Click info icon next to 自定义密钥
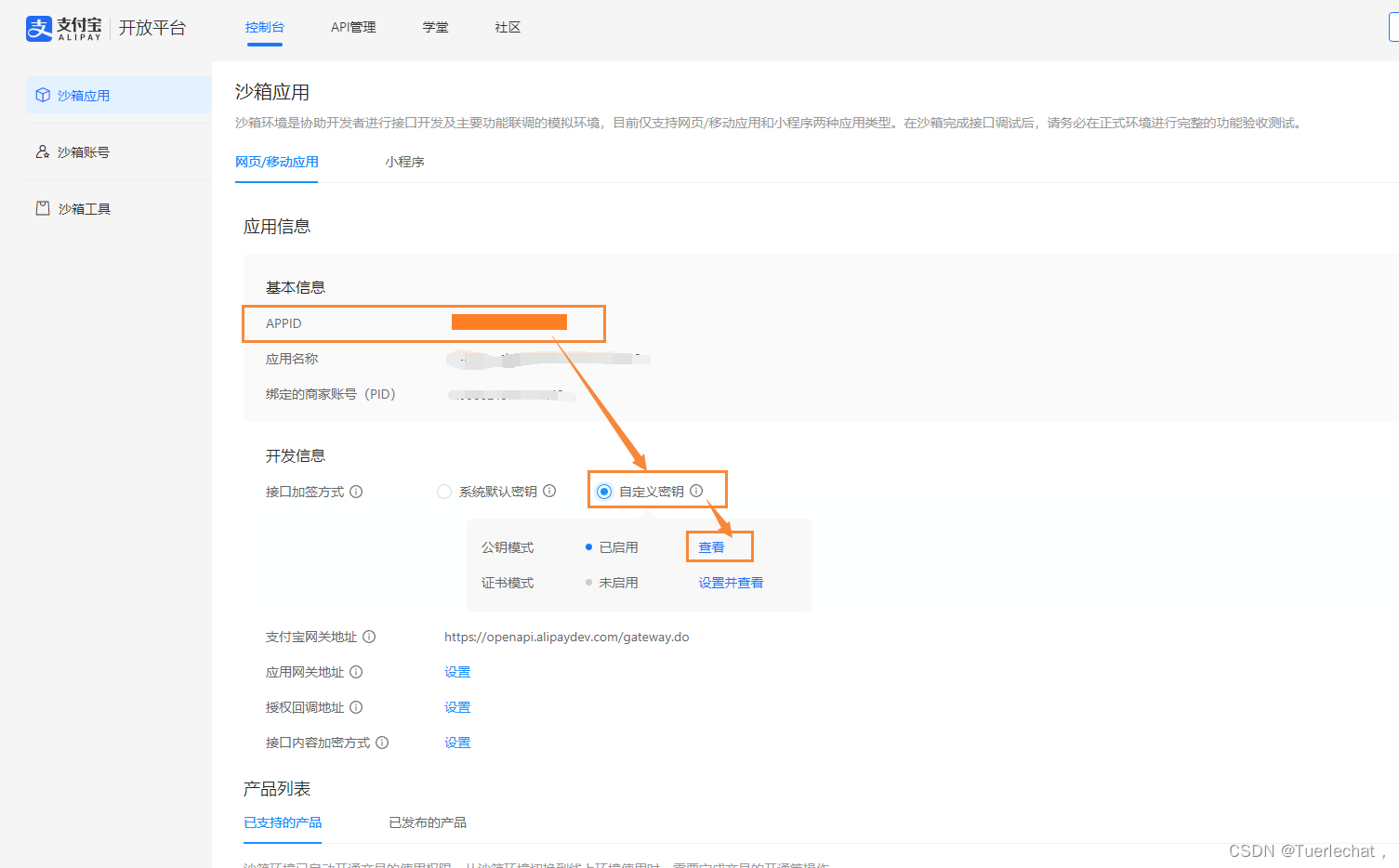This screenshot has height=868, width=1399. click(696, 491)
